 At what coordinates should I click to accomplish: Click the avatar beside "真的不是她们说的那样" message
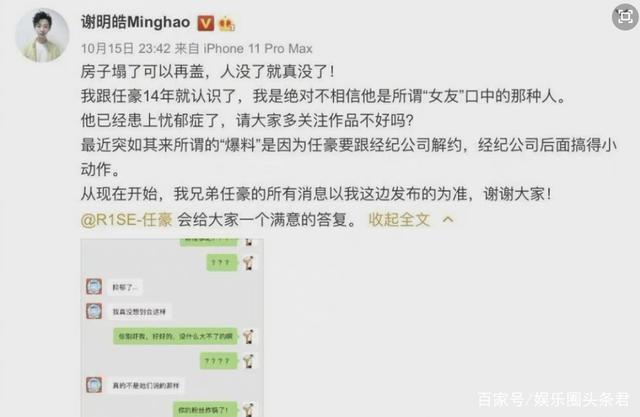pos(94,385)
